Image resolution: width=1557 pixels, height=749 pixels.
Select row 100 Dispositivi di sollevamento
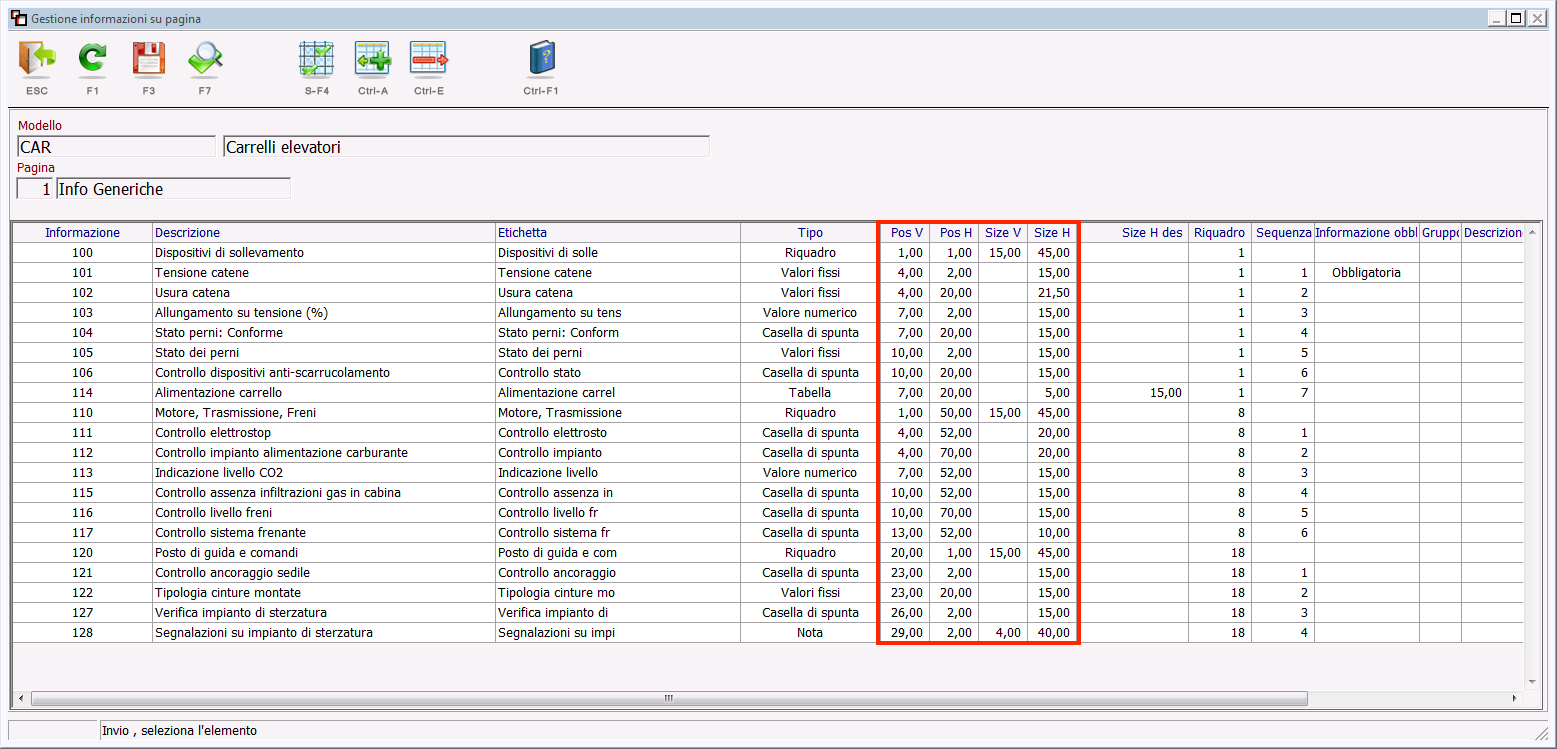(767, 253)
